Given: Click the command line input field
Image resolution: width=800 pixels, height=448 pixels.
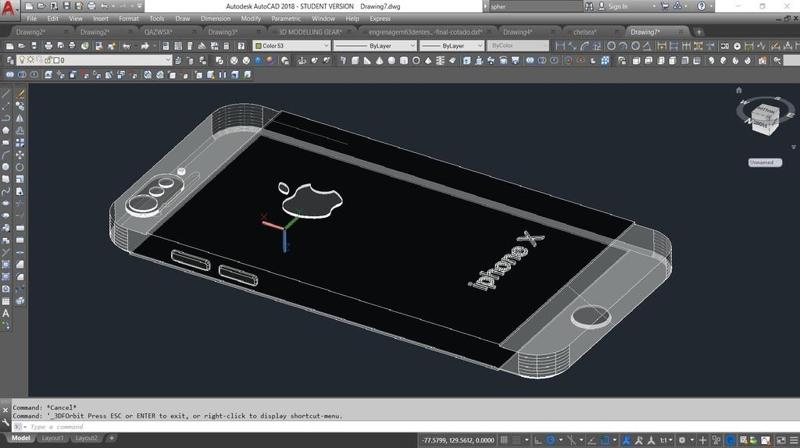Looking at the screenshot, I should pyautogui.click(x=406, y=427).
